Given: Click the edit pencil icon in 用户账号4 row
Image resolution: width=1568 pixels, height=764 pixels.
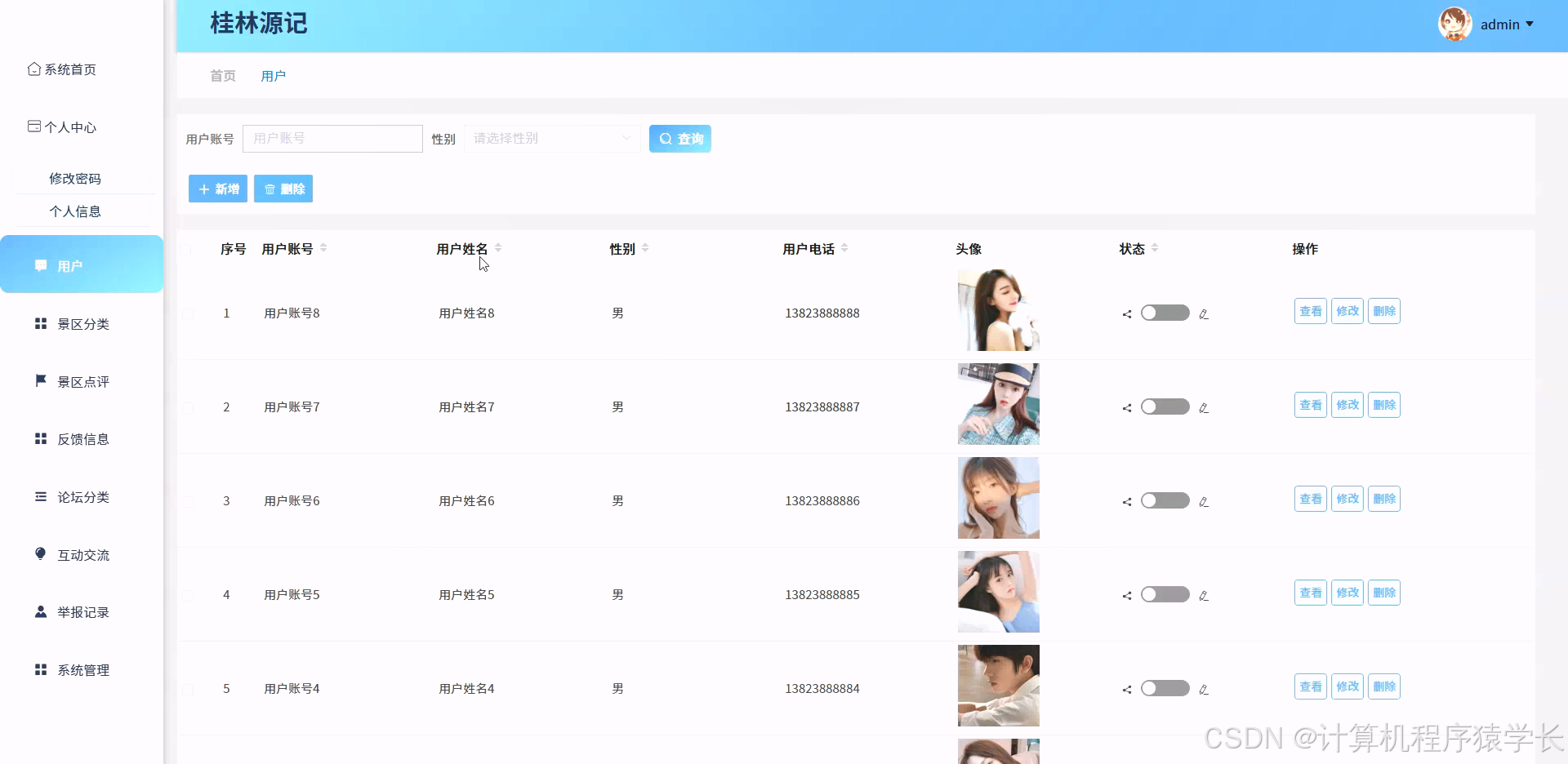Looking at the screenshot, I should tap(1204, 690).
